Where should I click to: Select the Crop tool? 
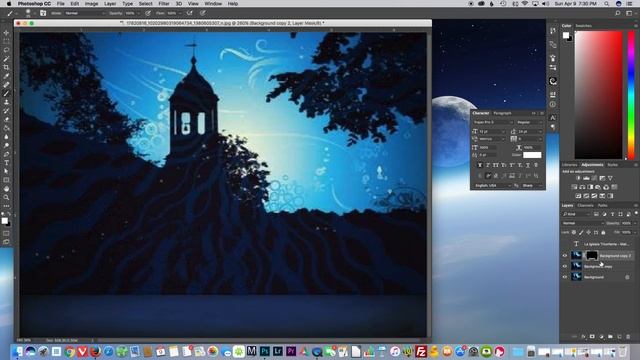point(6,67)
